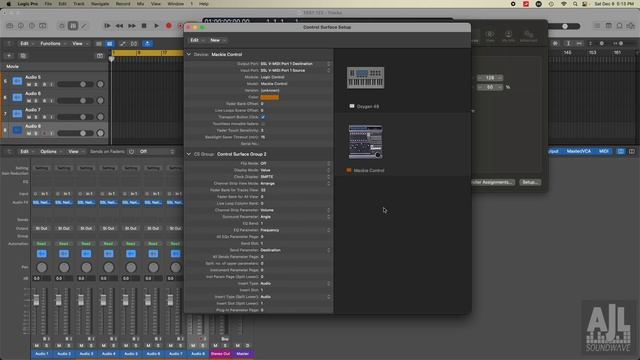Click the flex button in tracks toolbar
This screenshot has width=640, height=360.
[x=134, y=44]
